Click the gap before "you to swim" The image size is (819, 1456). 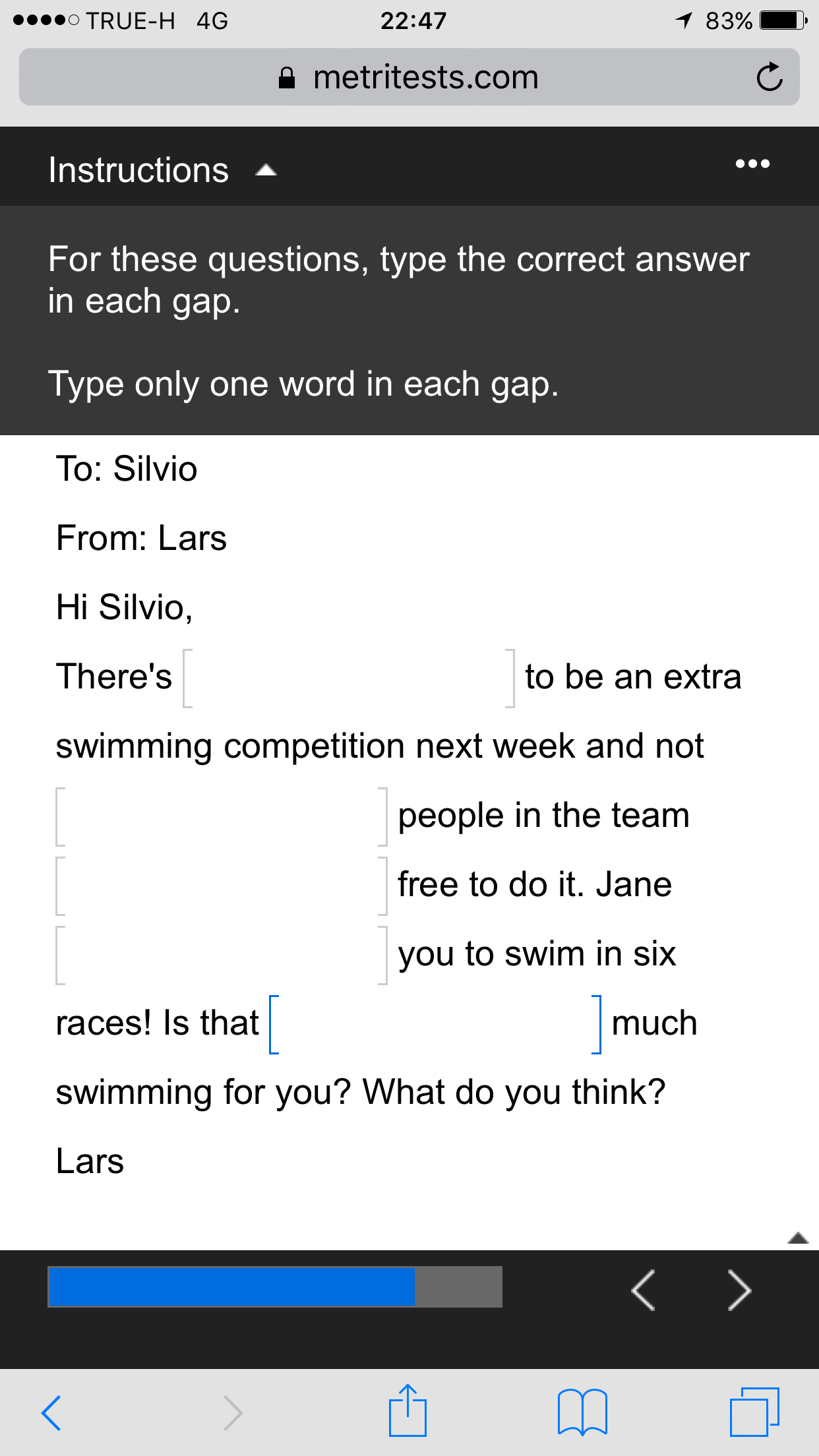[222, 955]
